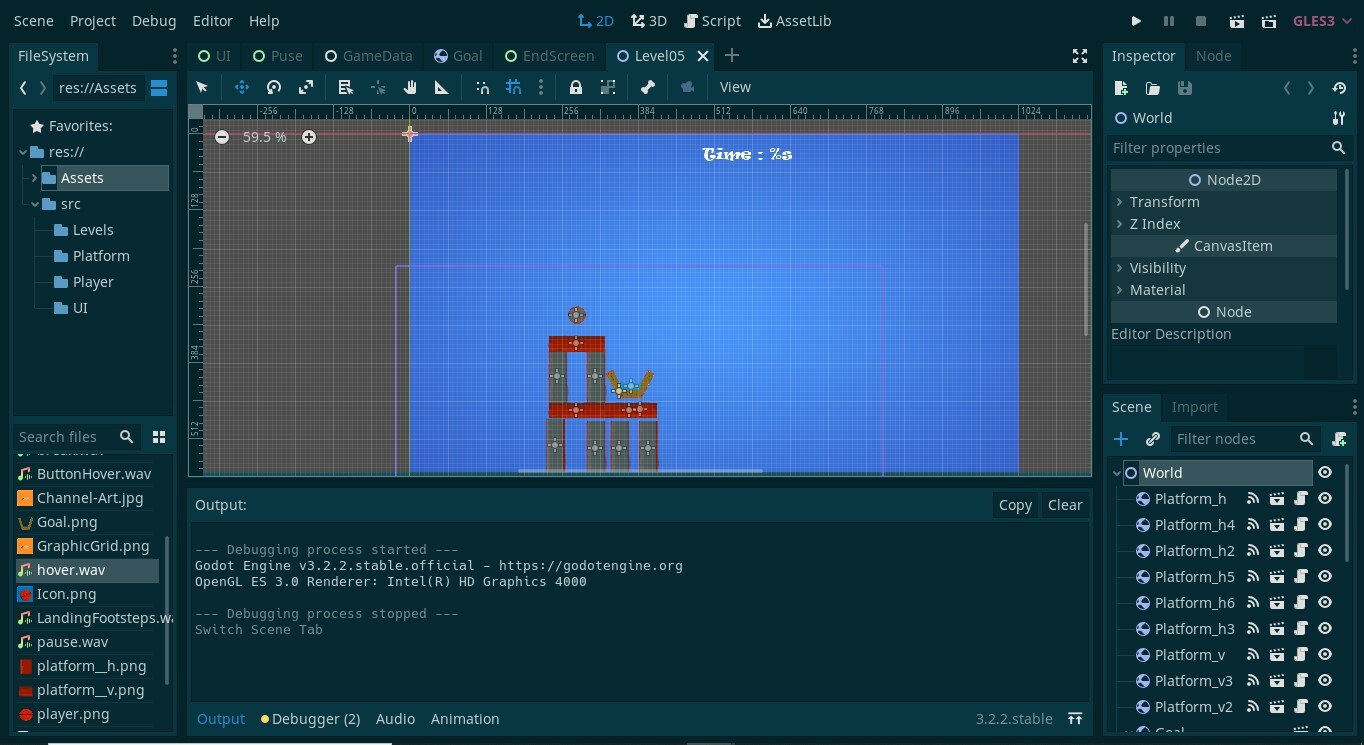The width and height of the screenshot is (1364, 745).
Task: Toggle visibility of Platform_h5 node
Action: coord(1325,577)
